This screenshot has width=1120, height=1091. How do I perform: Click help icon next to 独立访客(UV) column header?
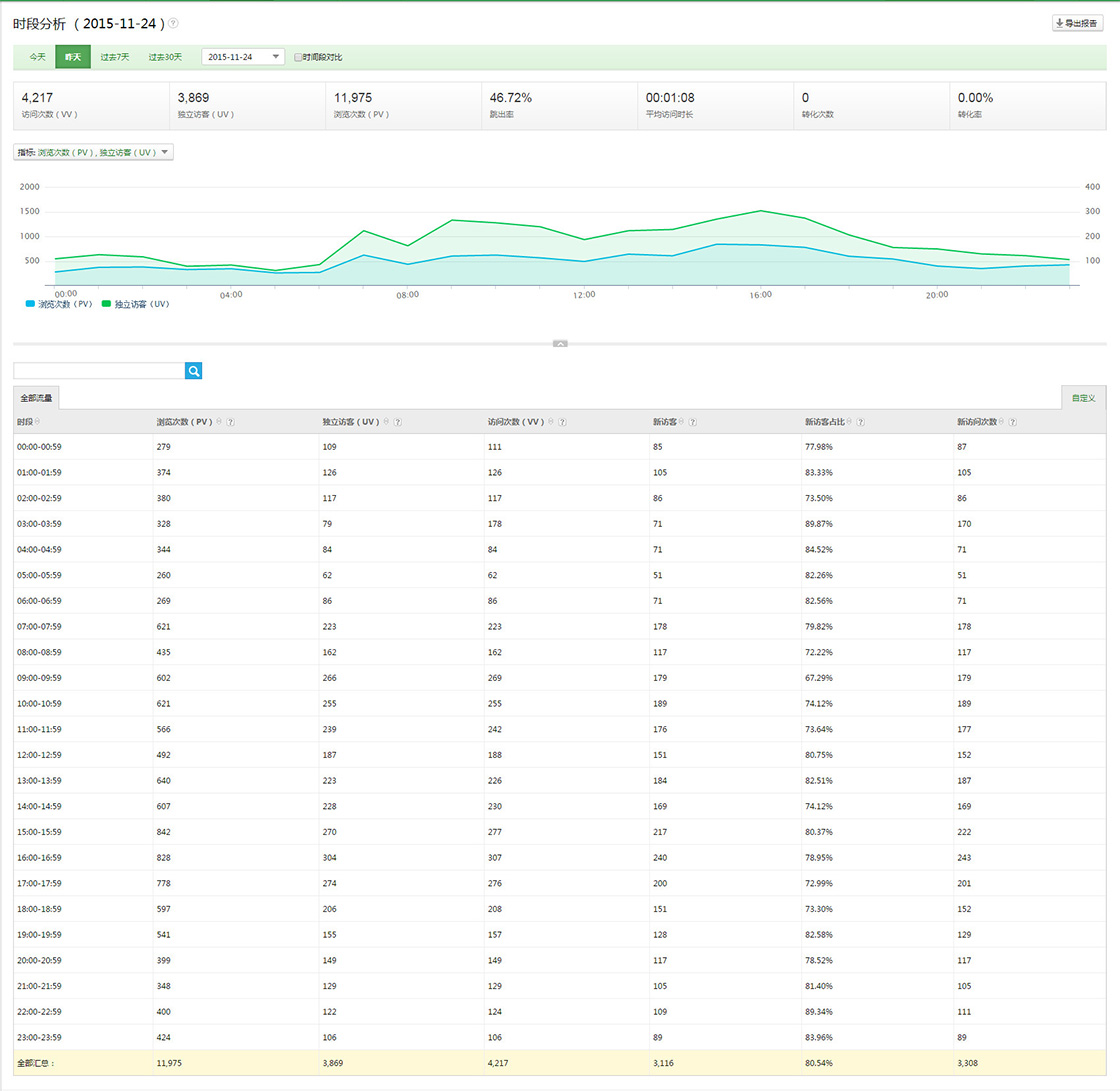point(398,422)
